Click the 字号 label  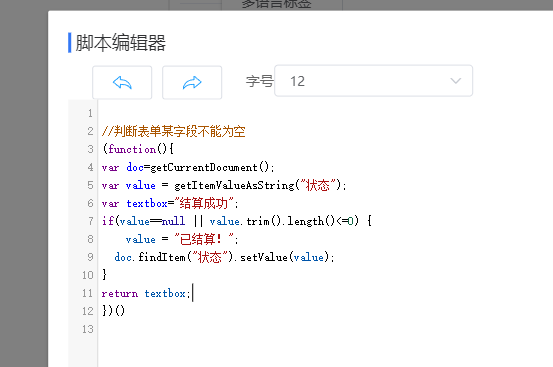click(x=260, y=81)
